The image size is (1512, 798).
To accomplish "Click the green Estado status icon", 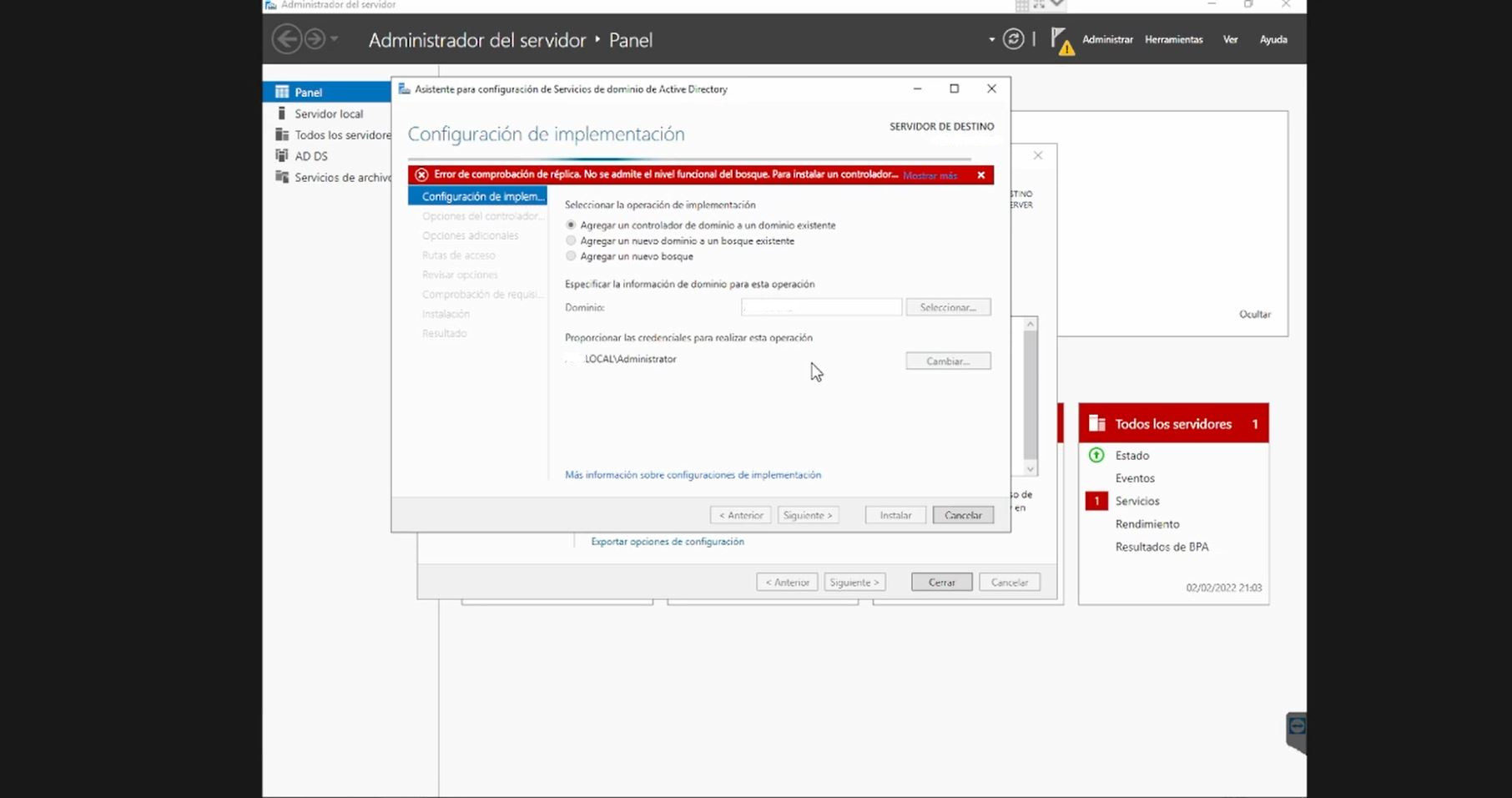I will coord(1096,455).
